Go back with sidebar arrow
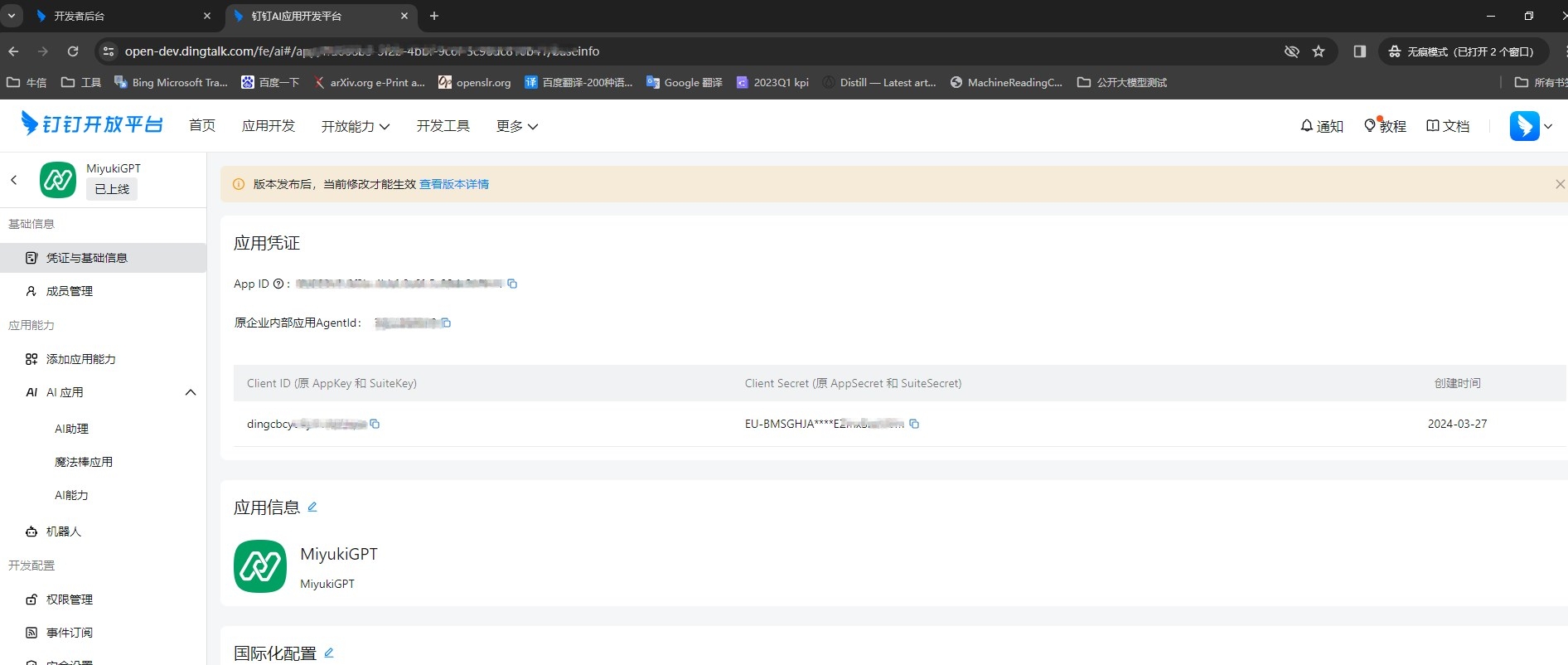The image size is (1568, 665). (x=14, y=179)
